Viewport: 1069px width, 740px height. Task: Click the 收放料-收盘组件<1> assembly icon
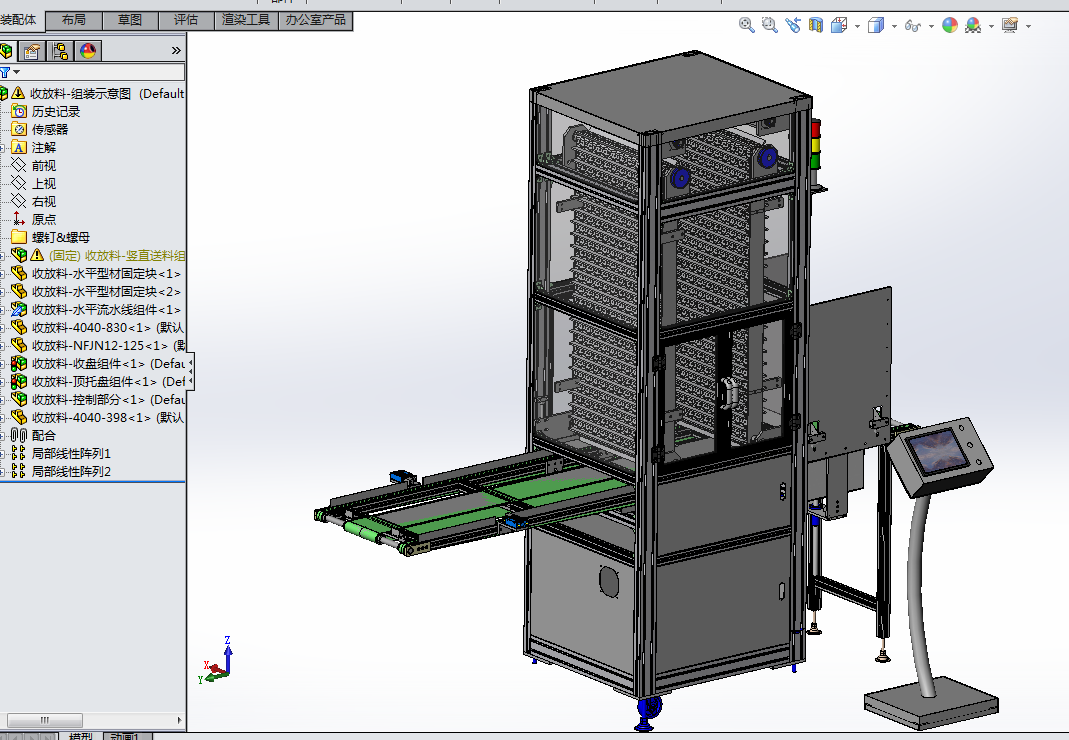(19, 364)
